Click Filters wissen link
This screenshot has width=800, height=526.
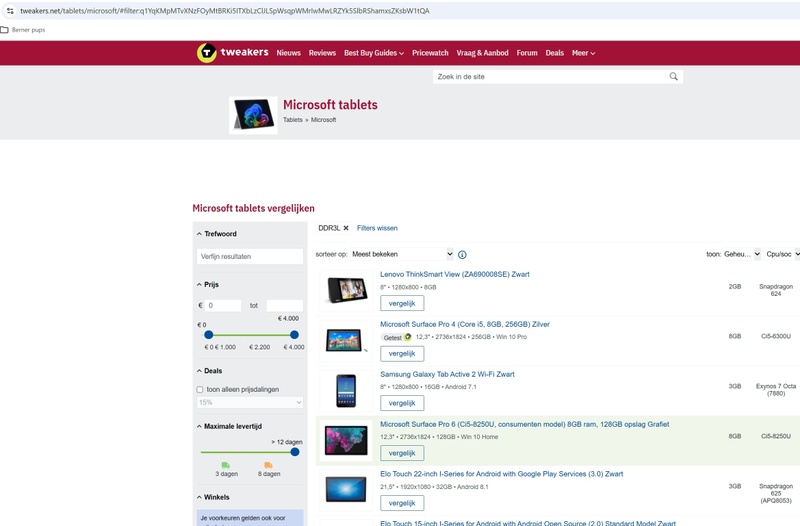377,228
